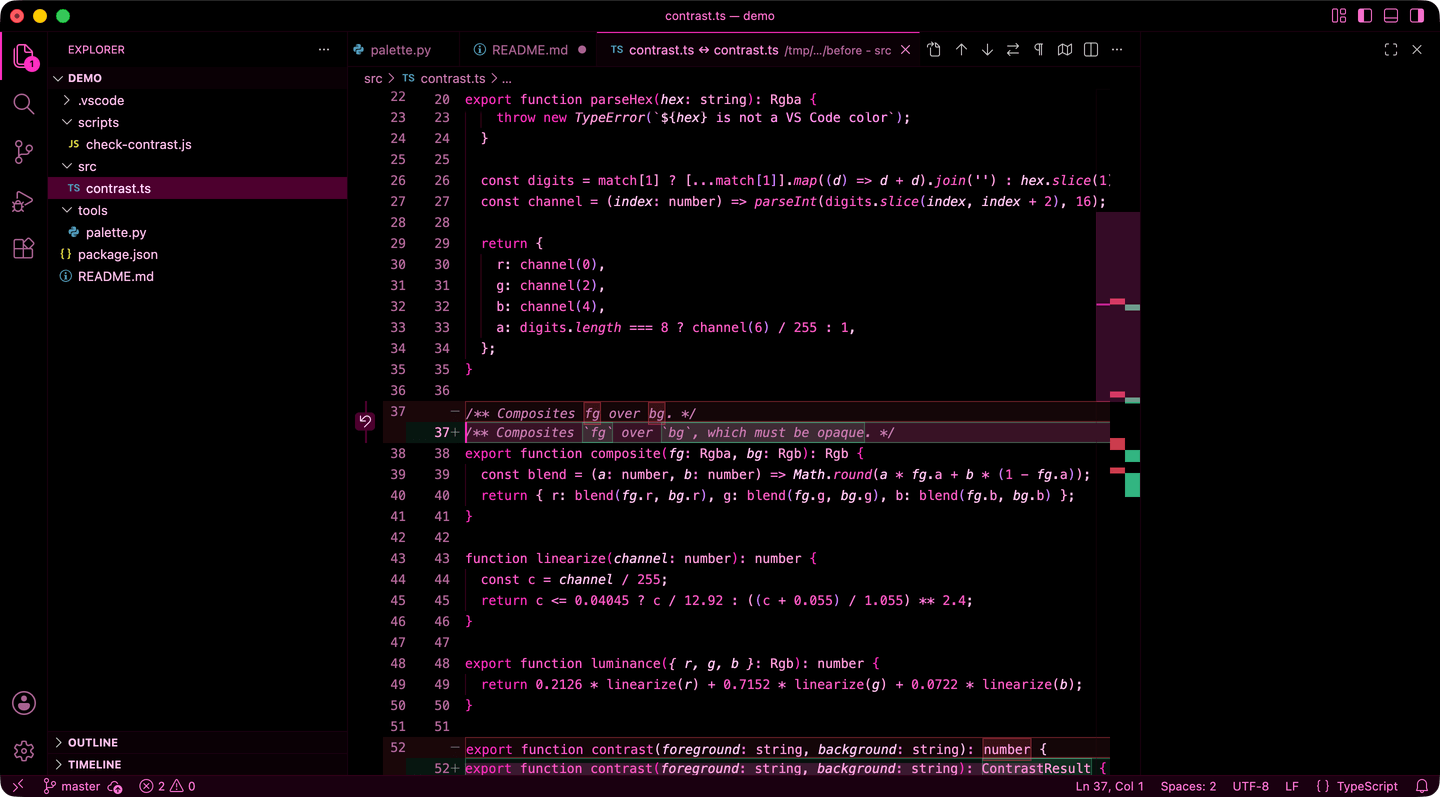Change encoding via UTF-8
Viewport: 1440px width, 797px height.
click(1250, 786)
